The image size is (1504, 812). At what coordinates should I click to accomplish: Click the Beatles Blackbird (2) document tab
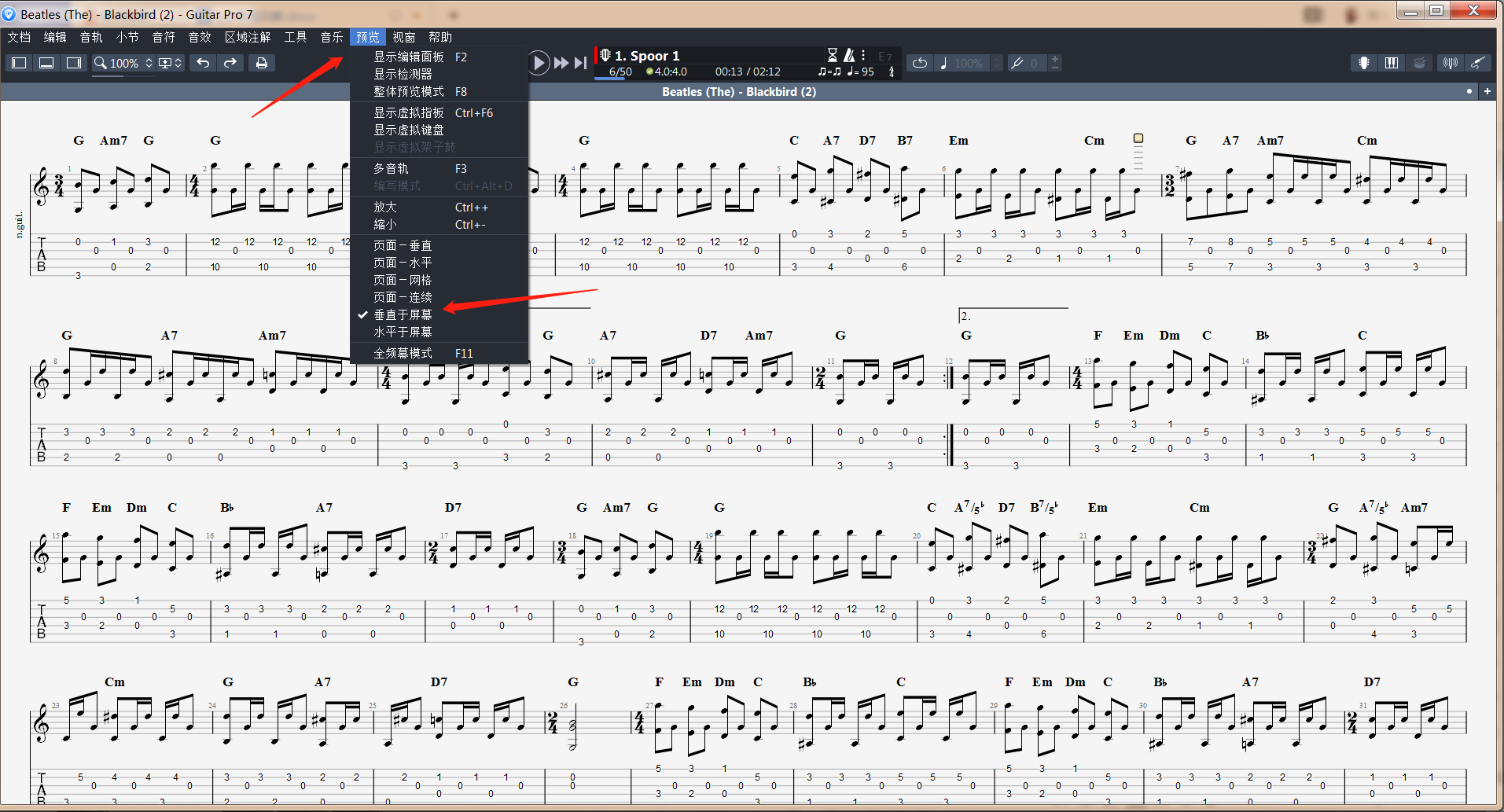[x=738, y=92]
